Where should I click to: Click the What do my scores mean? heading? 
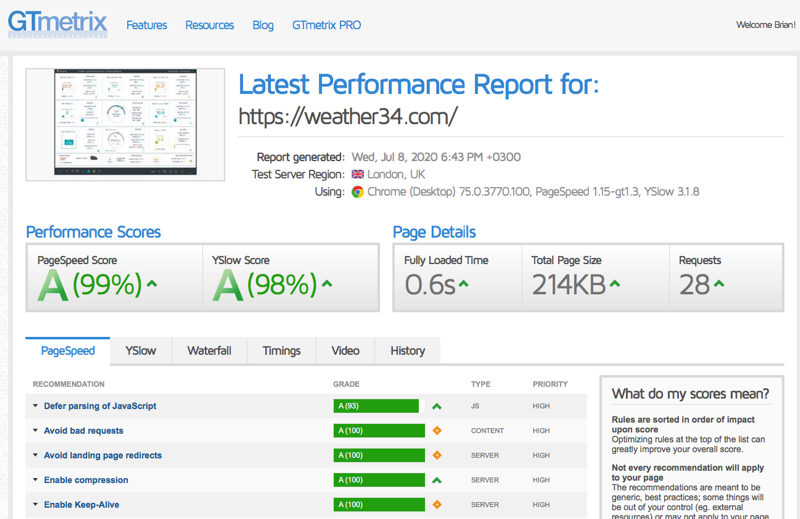click(x=690, y=393)
